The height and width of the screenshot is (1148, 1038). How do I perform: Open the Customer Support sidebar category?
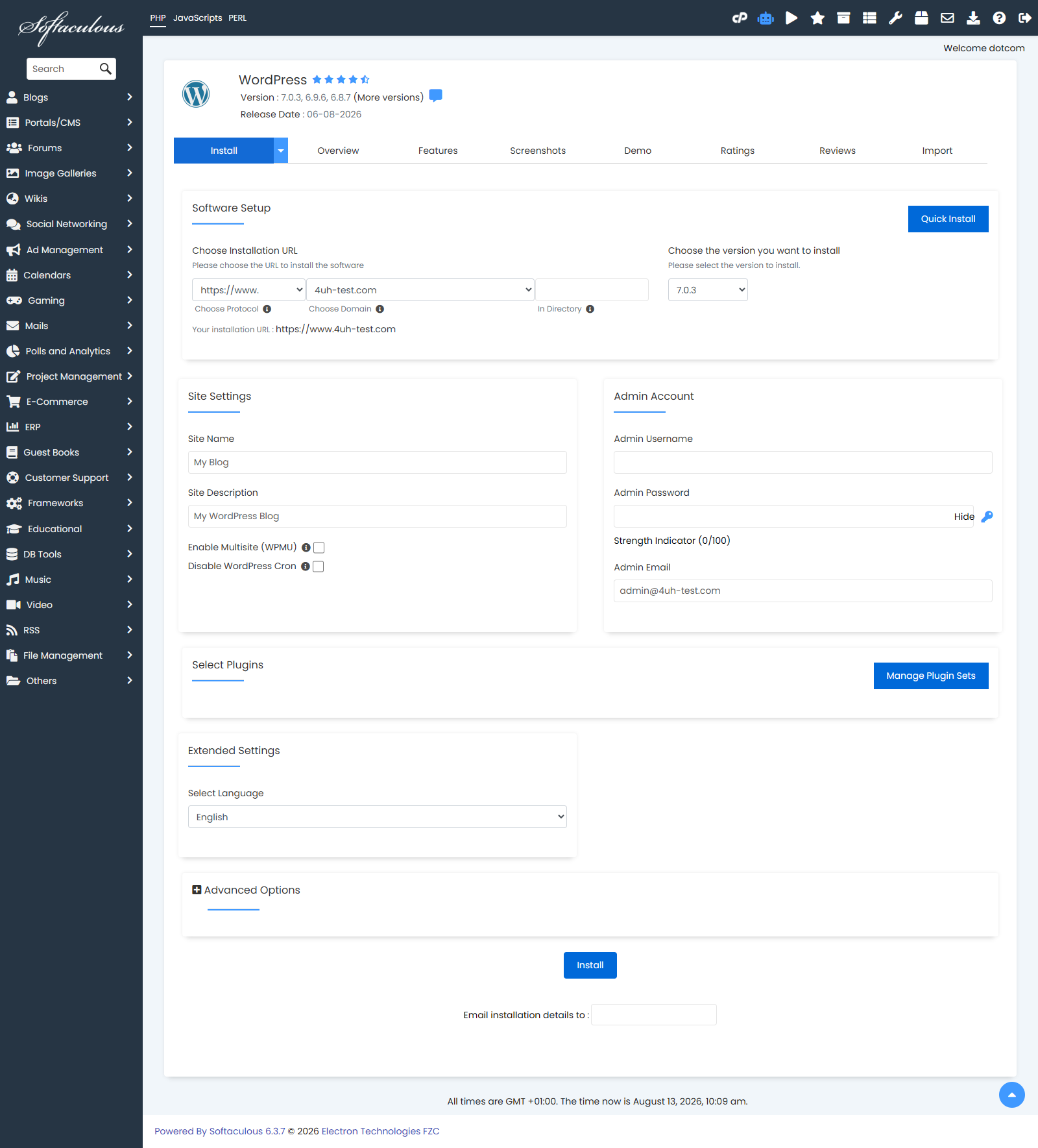[x=71, y=478]
